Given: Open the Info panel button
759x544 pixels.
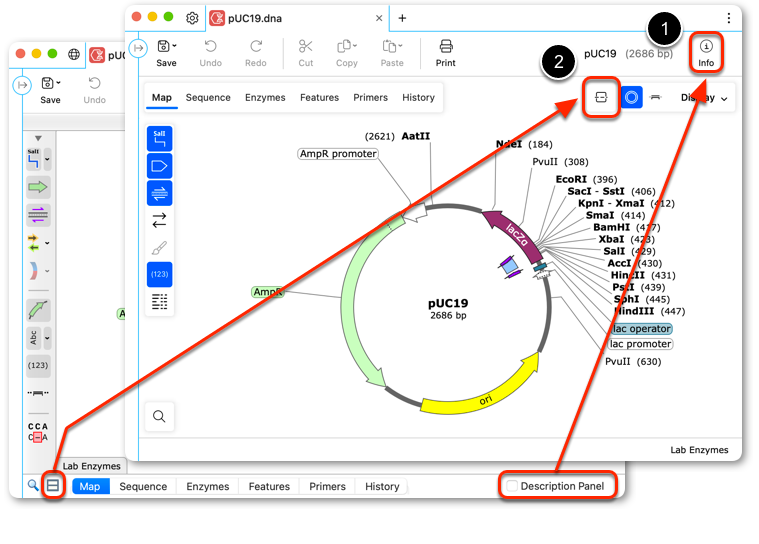Looking at the screenshot, I should [706, 52].
